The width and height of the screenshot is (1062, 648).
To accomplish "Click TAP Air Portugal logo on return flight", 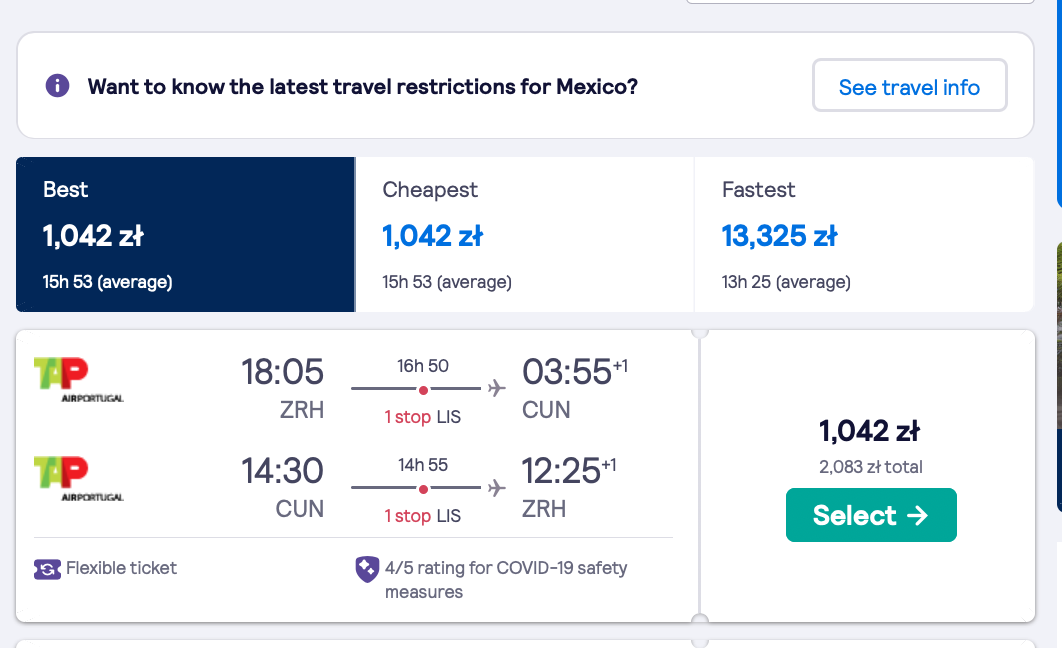I will [x=79, y=479].
